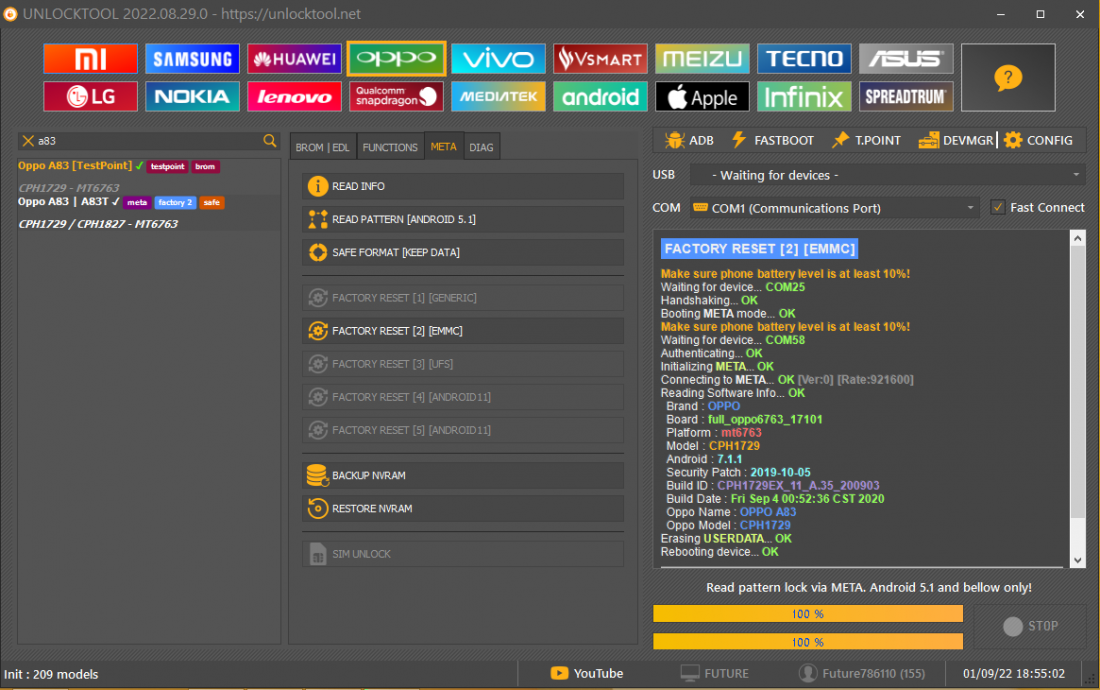
Task: Select the Apple brand logo
Action: [702, 97]
